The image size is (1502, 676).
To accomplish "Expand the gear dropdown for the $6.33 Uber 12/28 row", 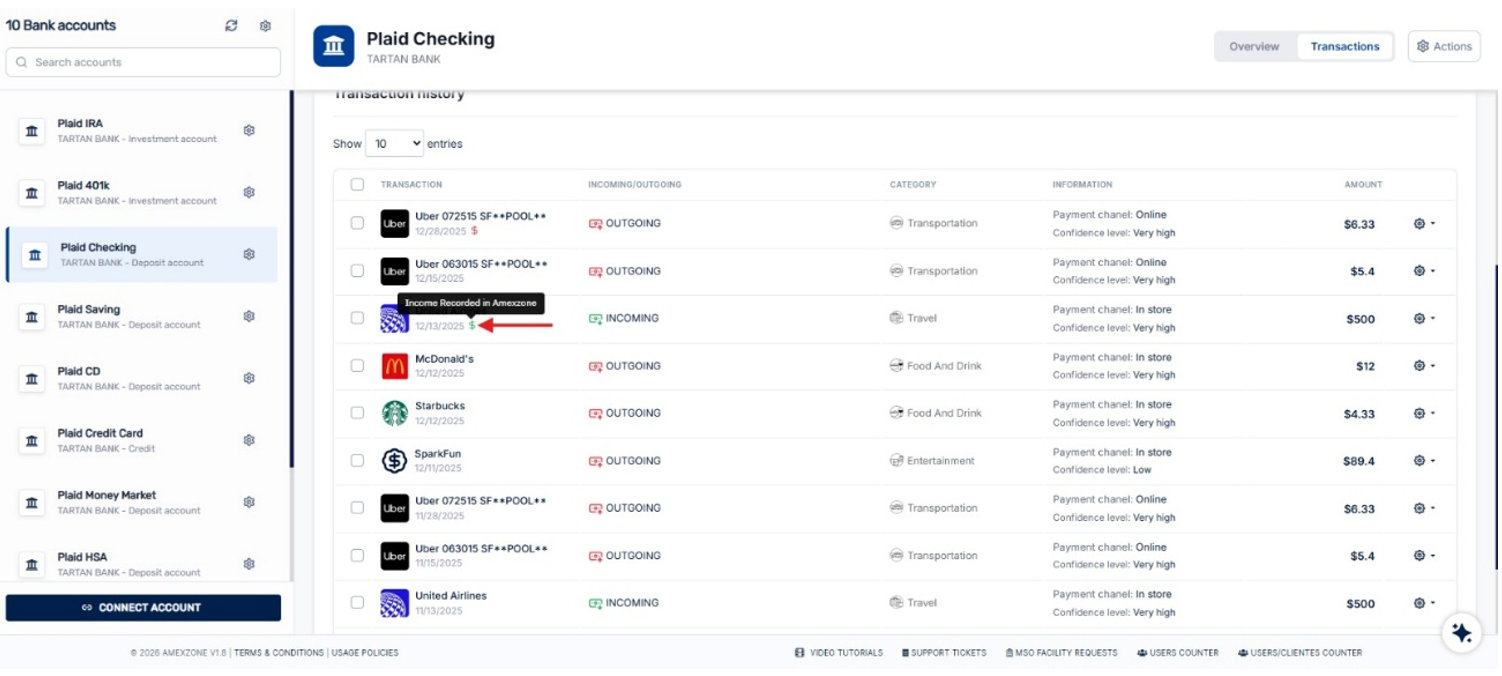I will pos(1424,224).
